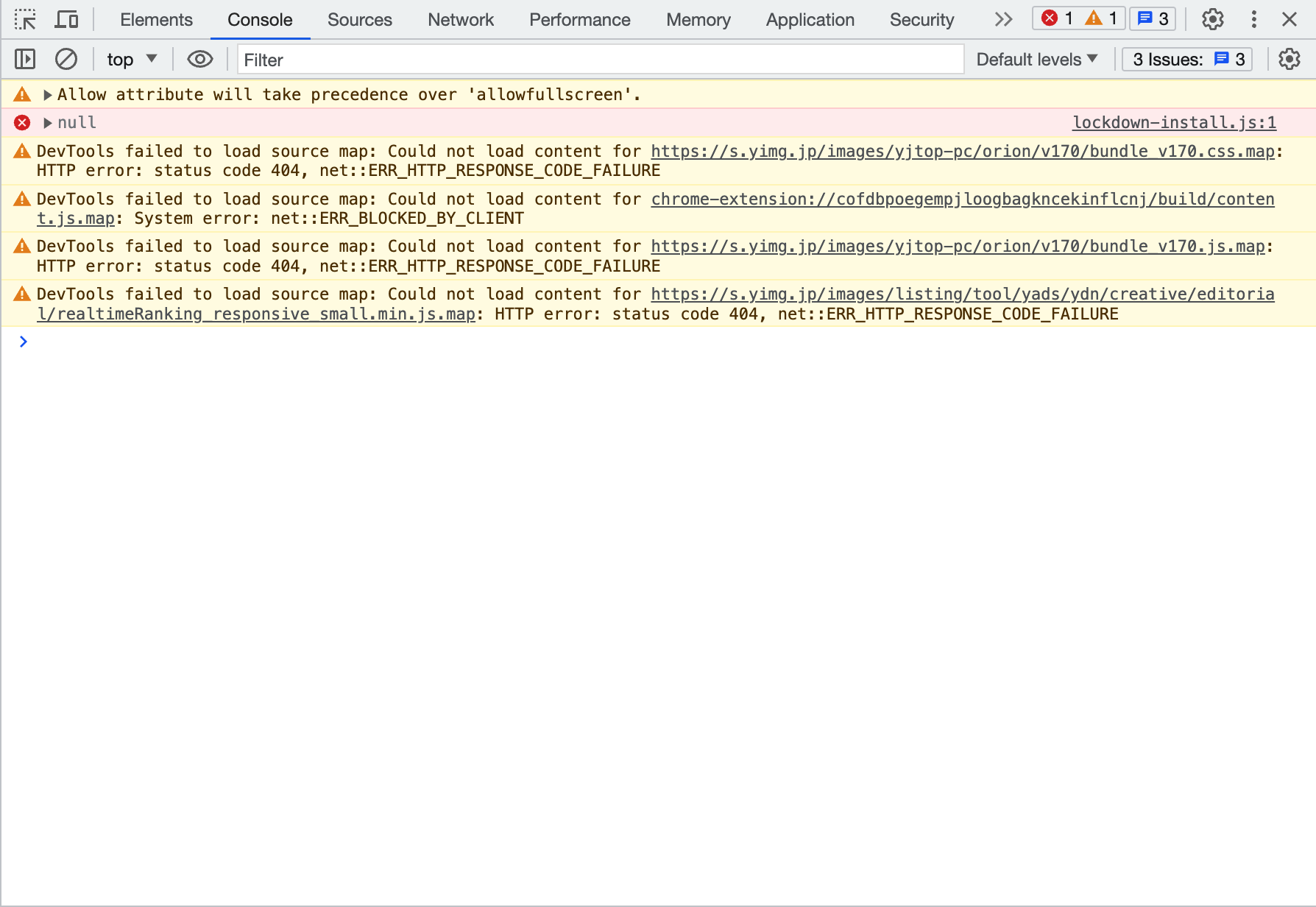Click the issues message badge
1316x907 pixels.
1151,19
